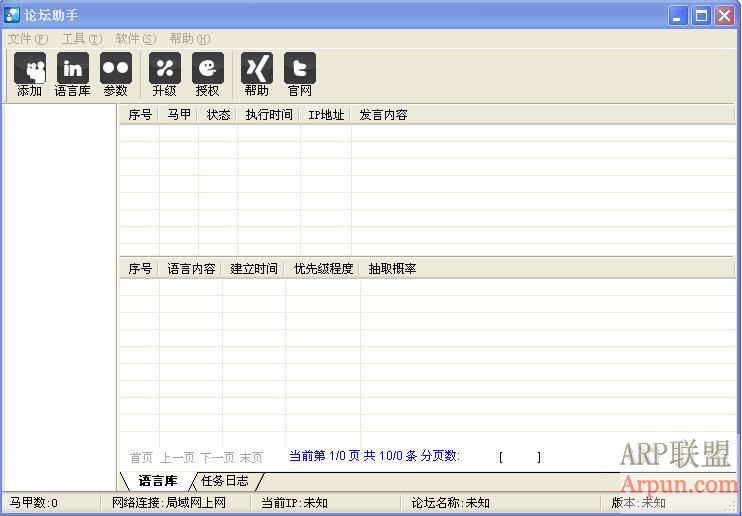
Task: Close the 论坛助手 window
Action: pos(724,16)
